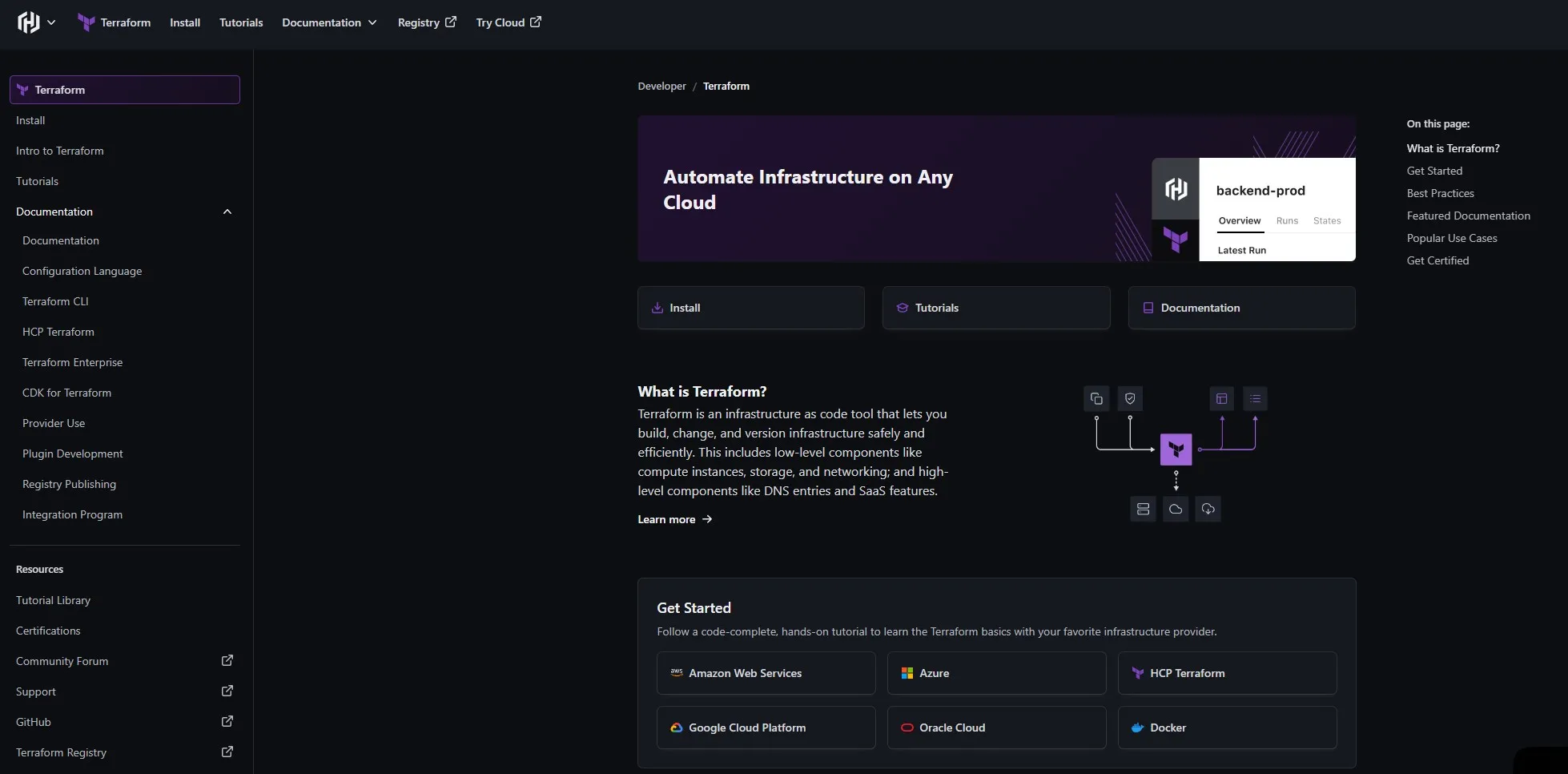Open the Azure tutorial card

(x=997, y=673)
